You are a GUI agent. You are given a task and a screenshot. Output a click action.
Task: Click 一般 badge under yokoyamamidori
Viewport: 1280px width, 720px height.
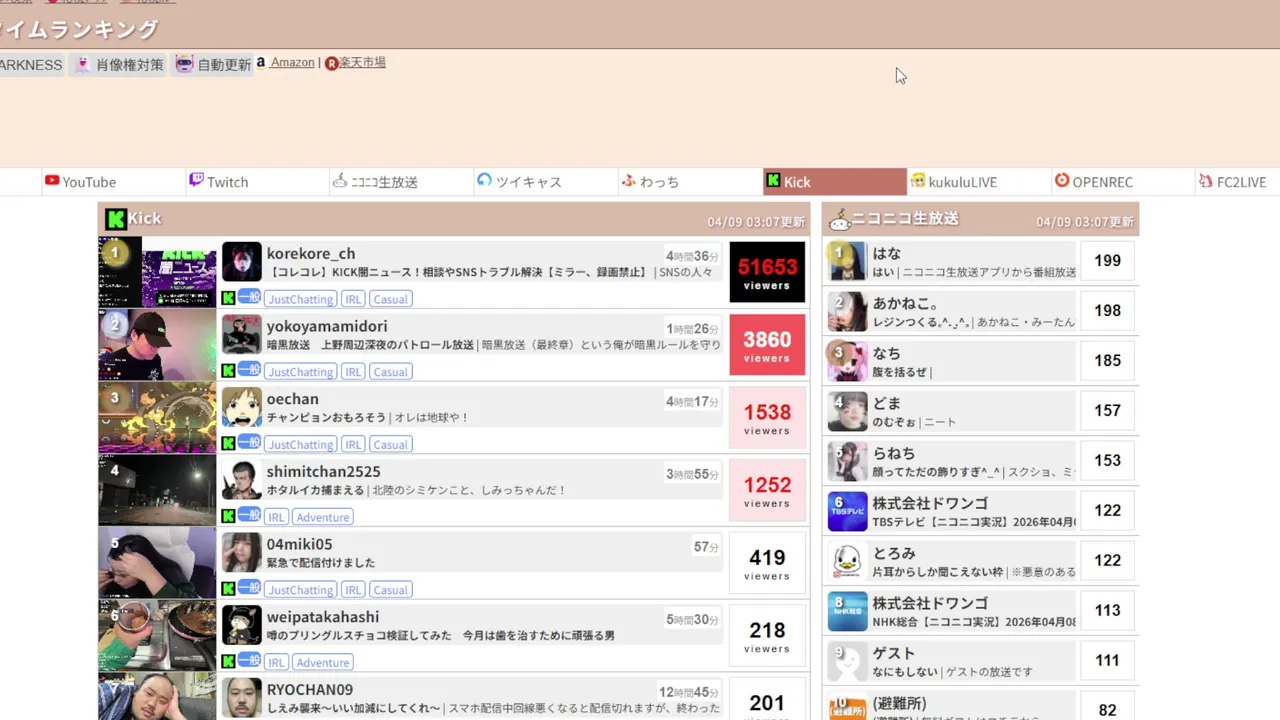tap(249, 370)
